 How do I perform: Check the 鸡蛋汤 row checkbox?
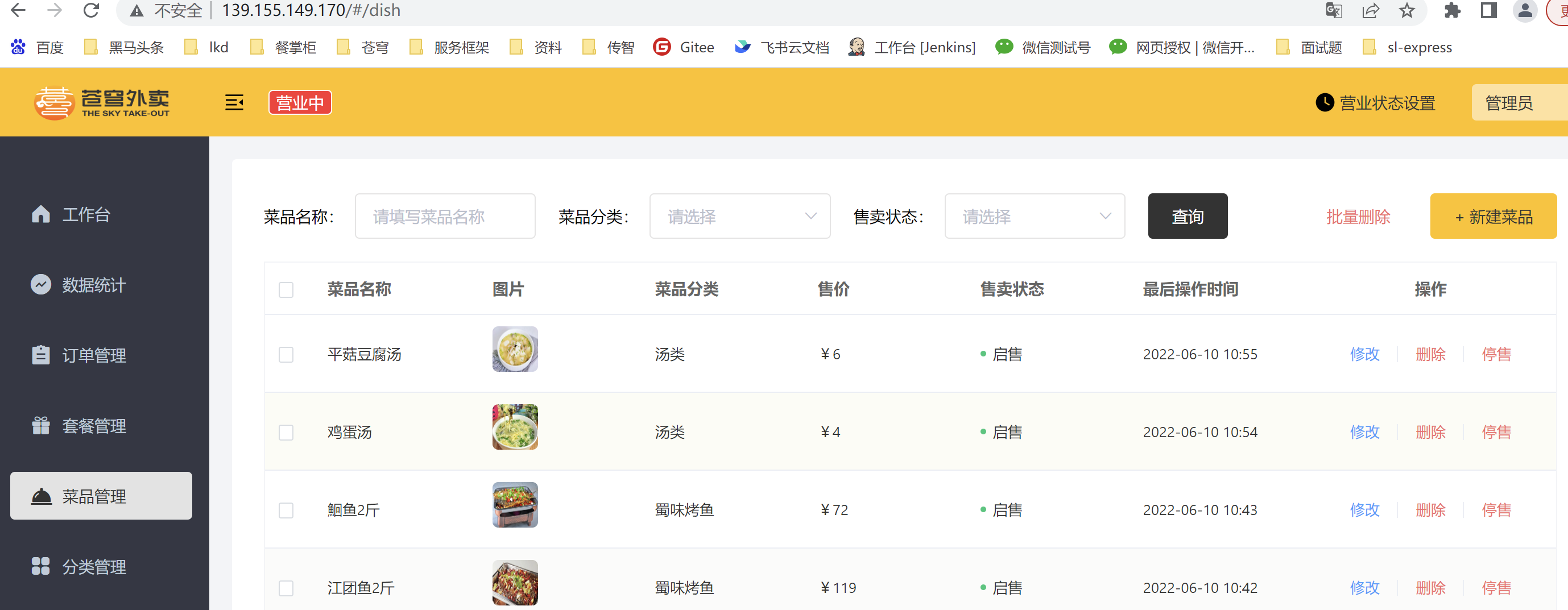click(286, 433)
